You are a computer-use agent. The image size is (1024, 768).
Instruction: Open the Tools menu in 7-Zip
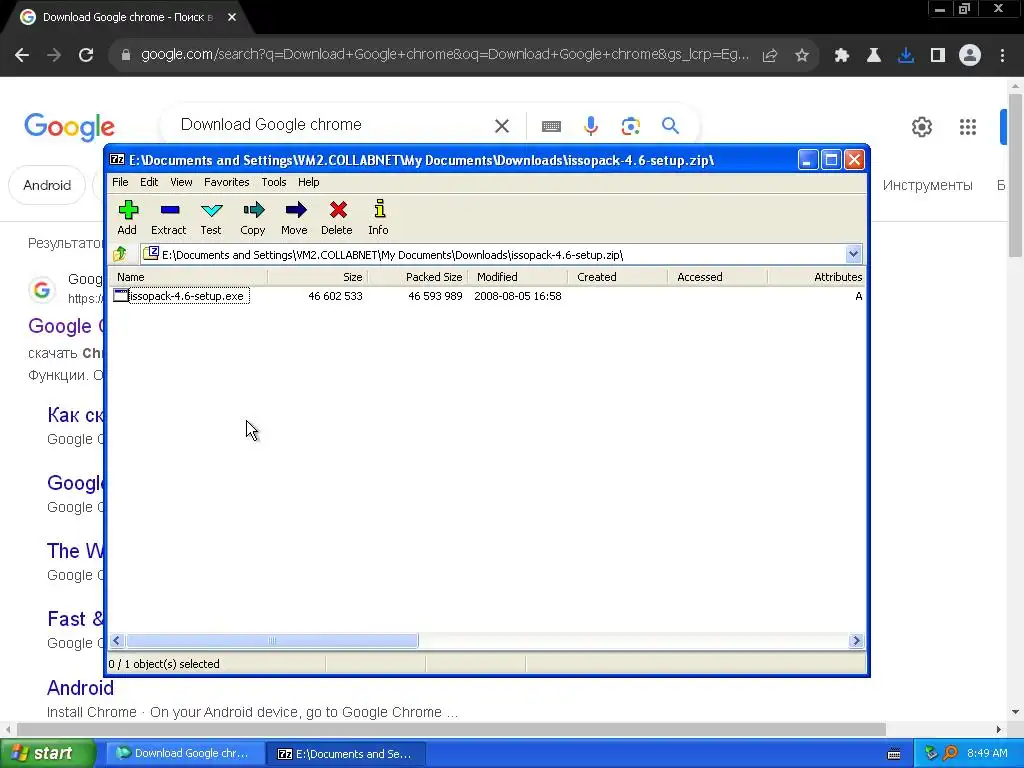[274, 182]
